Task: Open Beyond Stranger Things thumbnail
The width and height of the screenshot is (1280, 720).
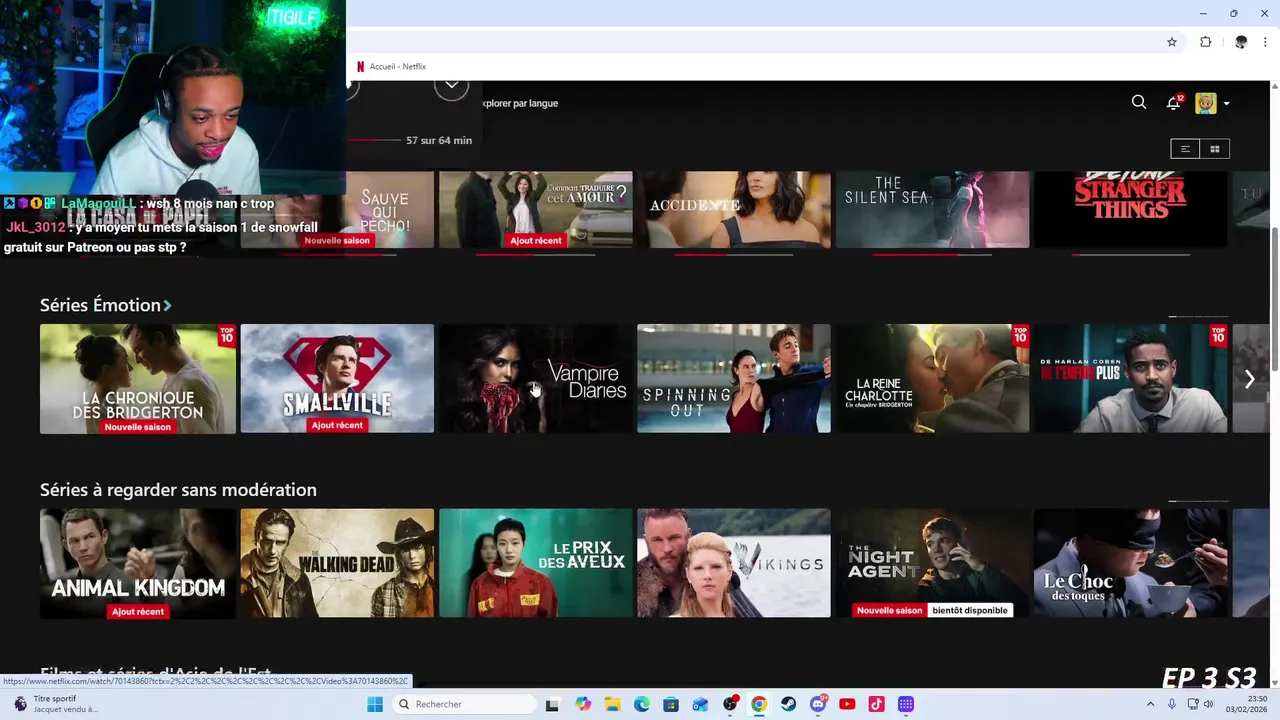Action: (1131, 210)
